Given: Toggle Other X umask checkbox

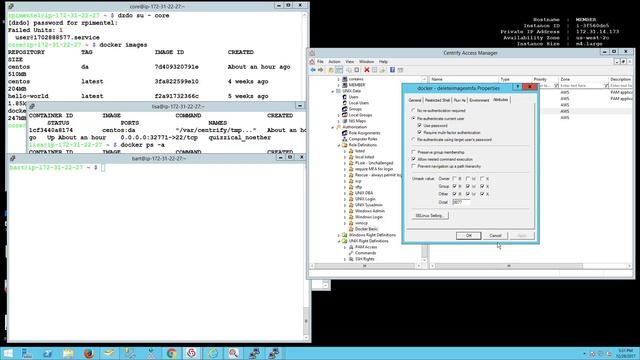Looking at the screenshot, I should tap(482, 194).
